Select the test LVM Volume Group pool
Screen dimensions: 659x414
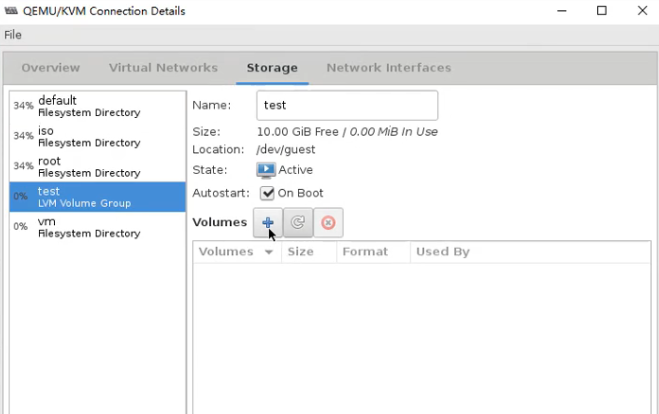[x=98, y=197]
